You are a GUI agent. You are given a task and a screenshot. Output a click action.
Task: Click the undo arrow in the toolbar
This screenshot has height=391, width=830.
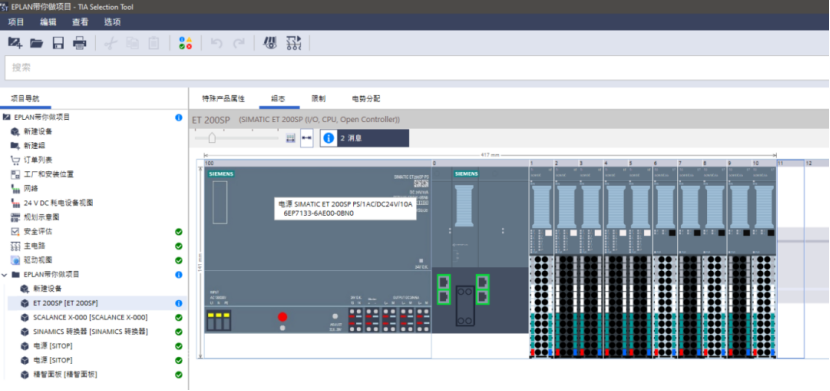[216, 43]
